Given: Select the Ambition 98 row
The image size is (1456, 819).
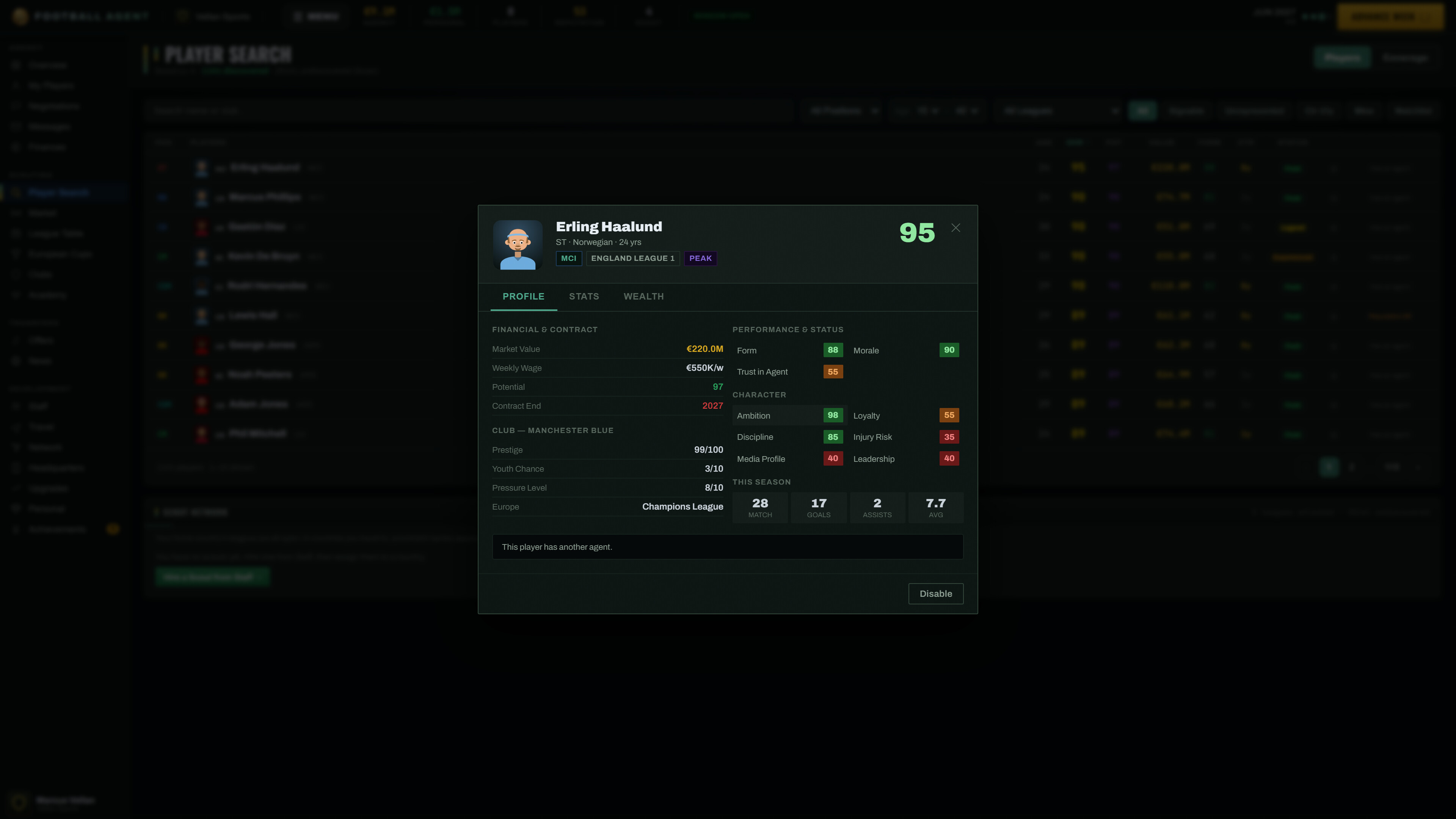Looking at the screenshot, I should 789,416.
